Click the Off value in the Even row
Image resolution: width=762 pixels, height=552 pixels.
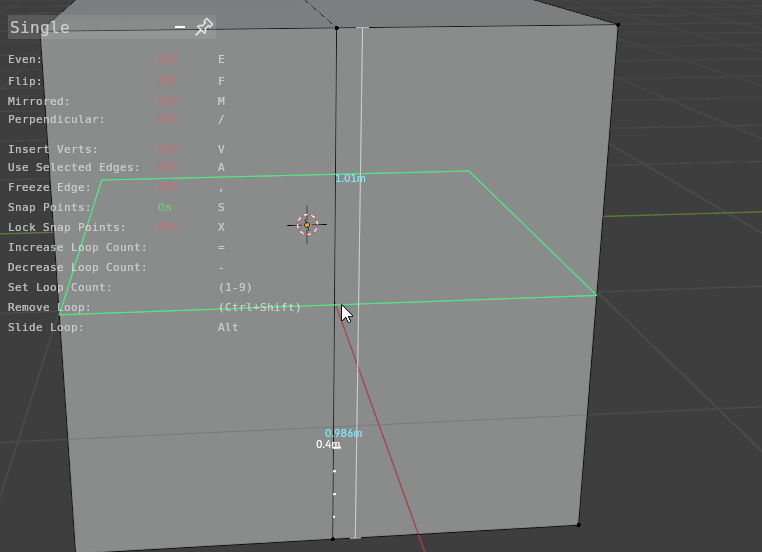point(168,59)
